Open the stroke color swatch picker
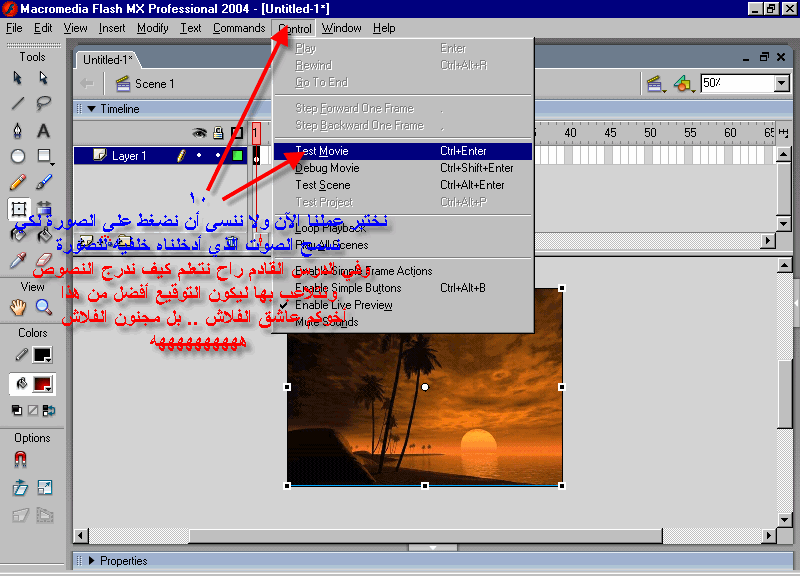 pyautogui.click(x=42, y=355)
